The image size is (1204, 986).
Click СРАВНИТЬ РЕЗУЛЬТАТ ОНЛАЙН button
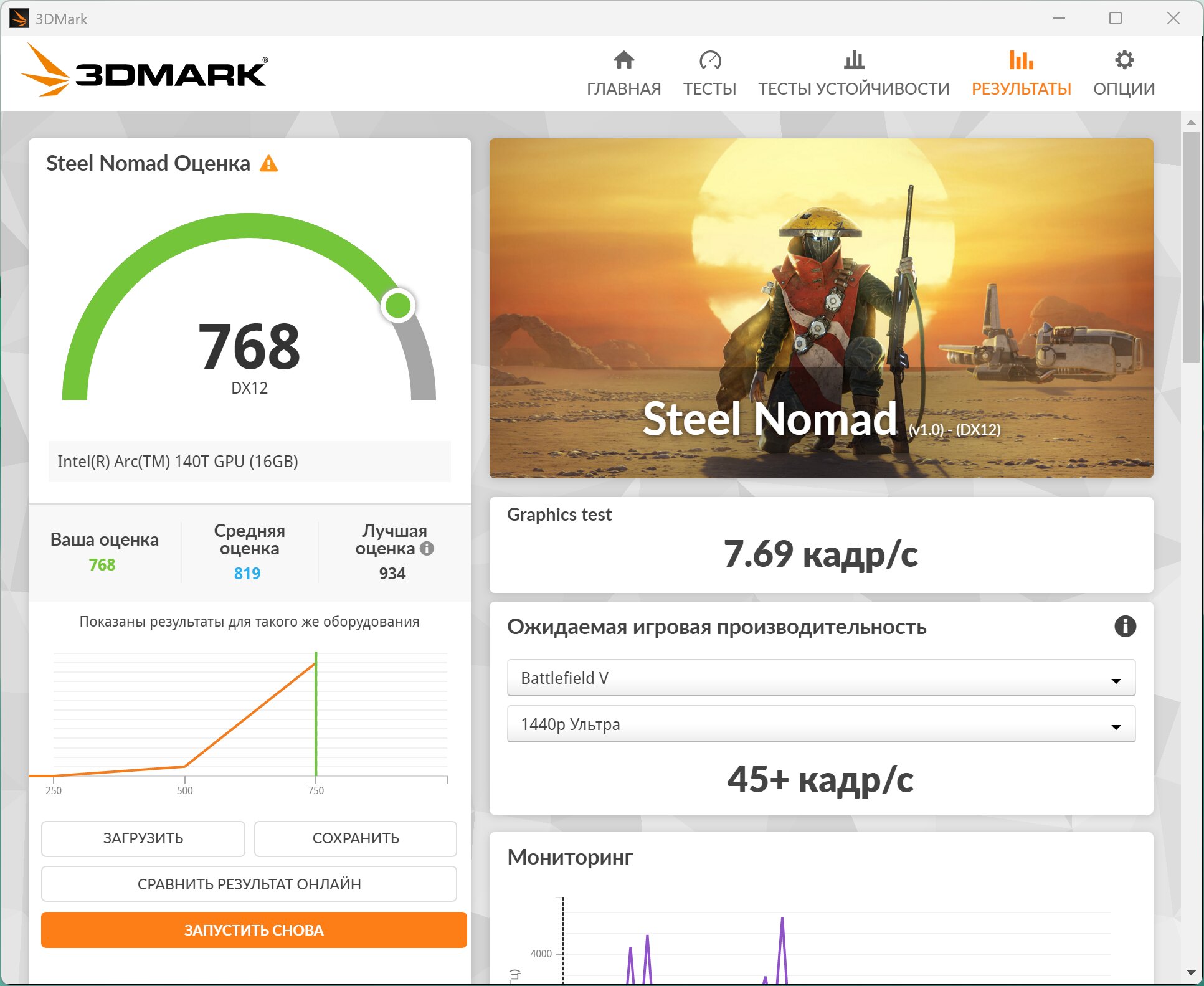pyautogui.click(x=249, y=884)
